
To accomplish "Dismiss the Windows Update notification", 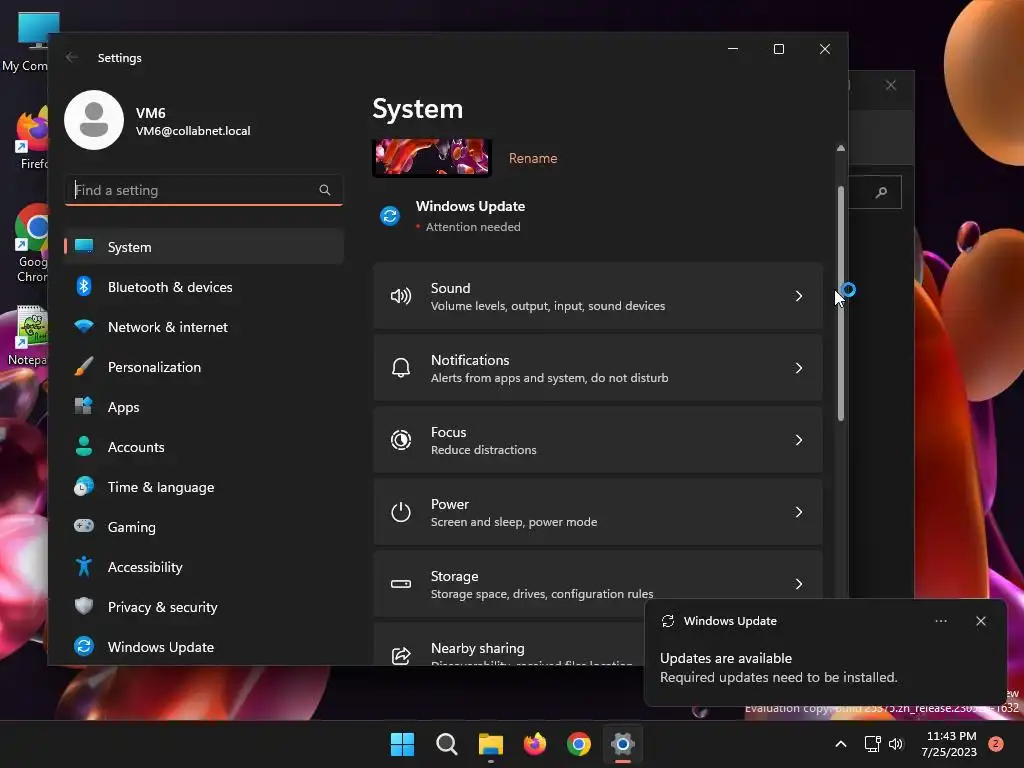I will pyautogui.click(x=980, y=621).
